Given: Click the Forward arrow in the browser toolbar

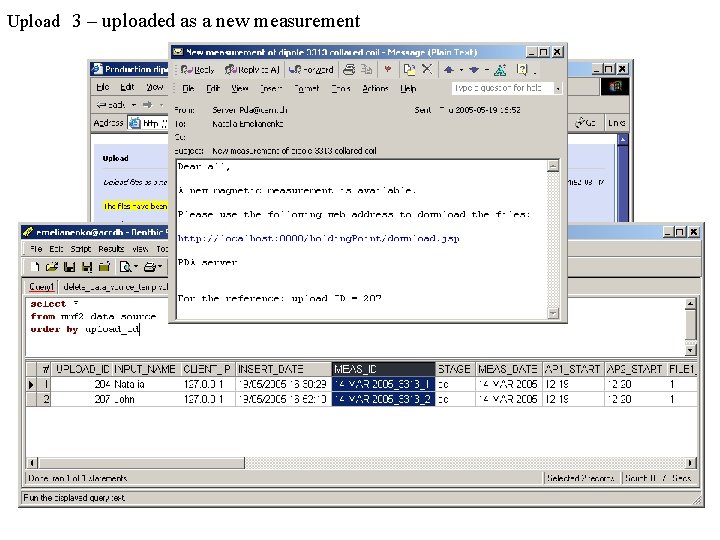Looking at the screenshot, I should (x=147, y=105).
